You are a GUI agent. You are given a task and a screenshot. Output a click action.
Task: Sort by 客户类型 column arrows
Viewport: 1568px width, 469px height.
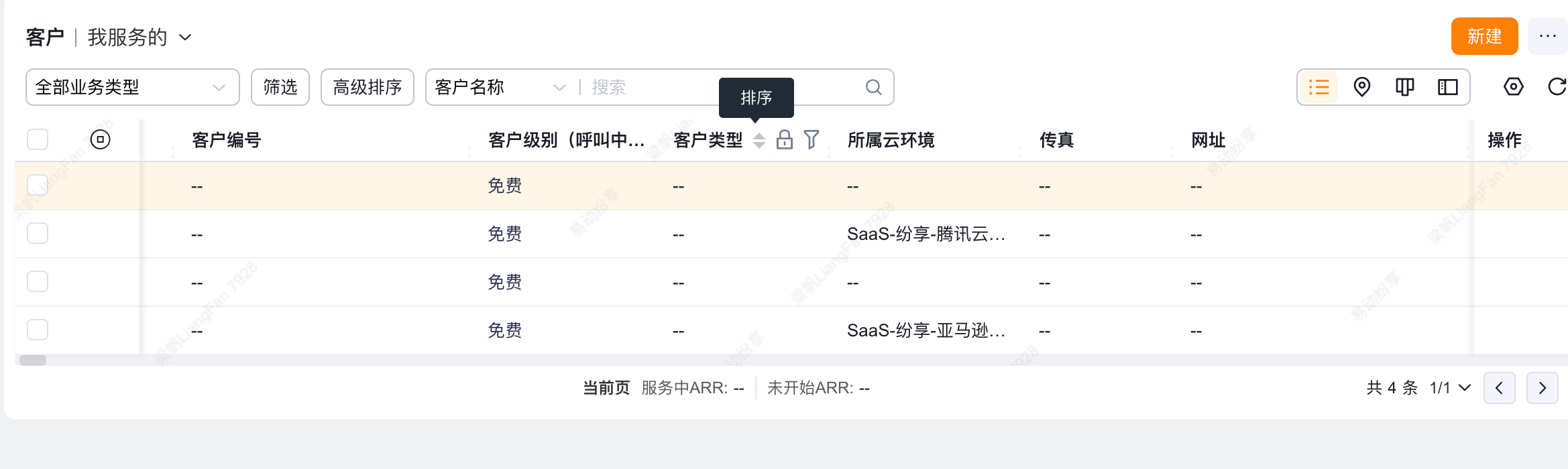click(759, 139)
